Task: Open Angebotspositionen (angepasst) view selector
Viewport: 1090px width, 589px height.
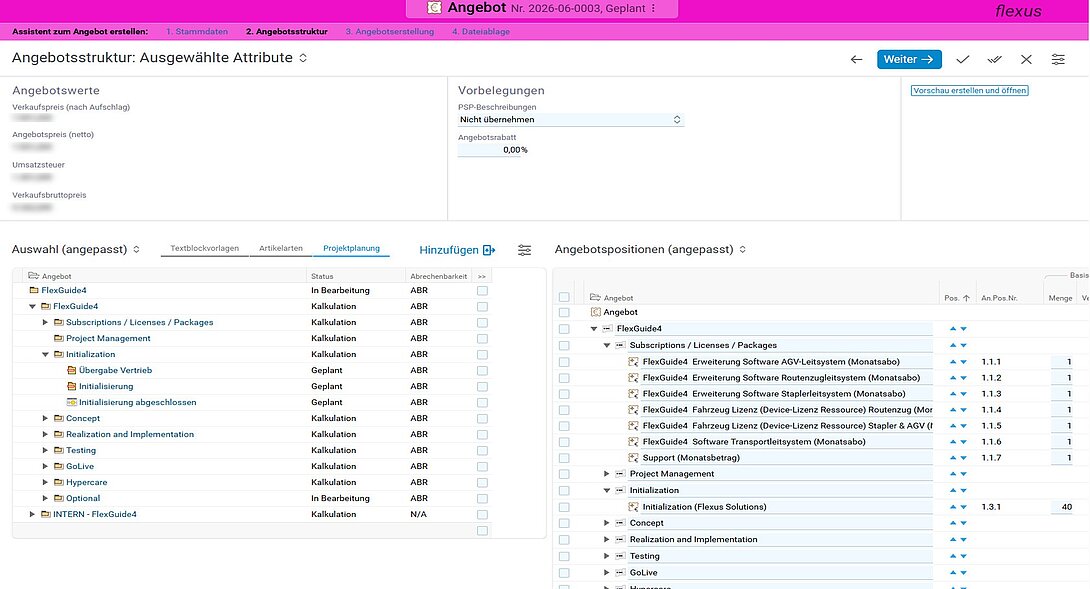Action: pyautogui.click(x=742, y=250)
